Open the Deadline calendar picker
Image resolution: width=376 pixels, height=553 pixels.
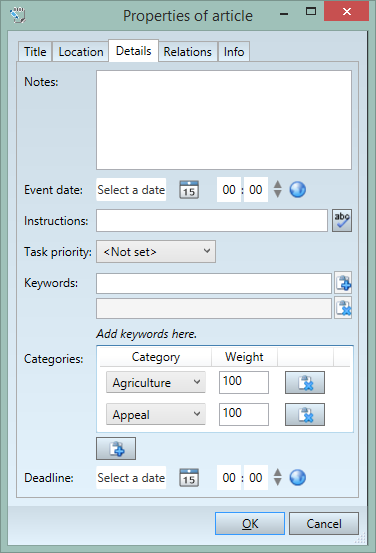pyautogui.click(x=189, y=478)
